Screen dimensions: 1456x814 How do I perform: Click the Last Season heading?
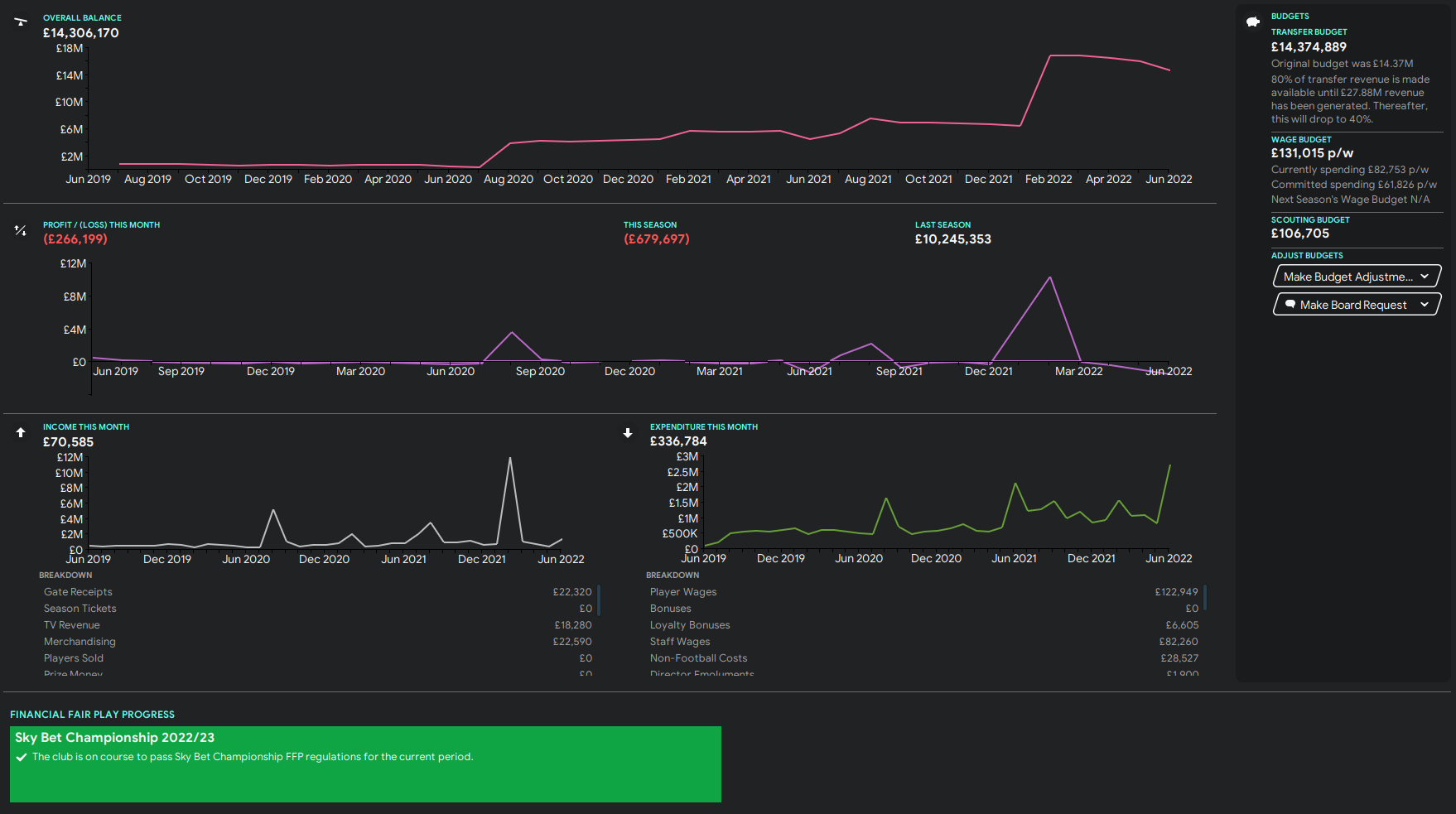[x=943, y=225]
